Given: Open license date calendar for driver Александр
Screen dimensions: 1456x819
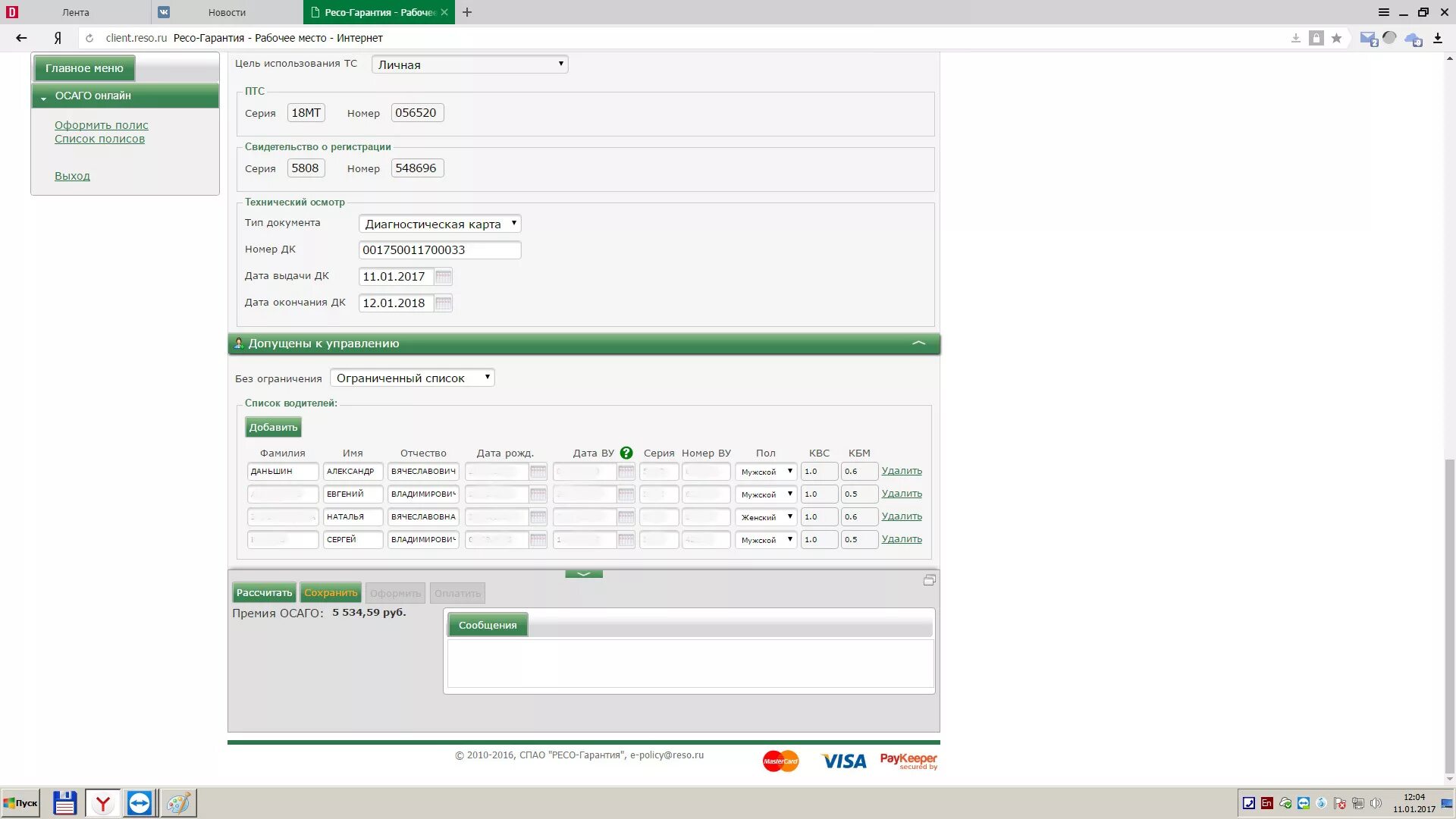Looking at the screenshot, I should pos(626,472).
